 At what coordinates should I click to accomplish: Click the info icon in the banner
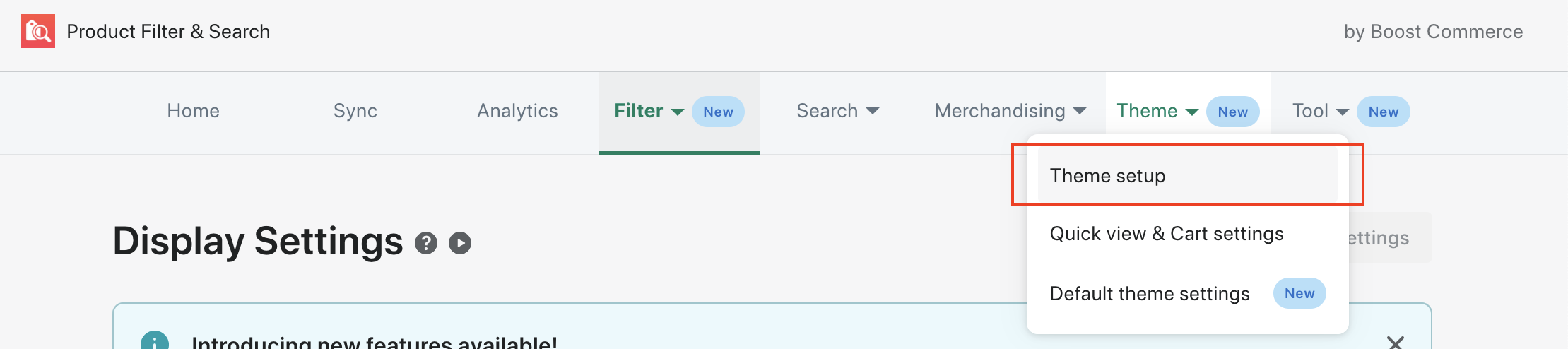point(155,341)
